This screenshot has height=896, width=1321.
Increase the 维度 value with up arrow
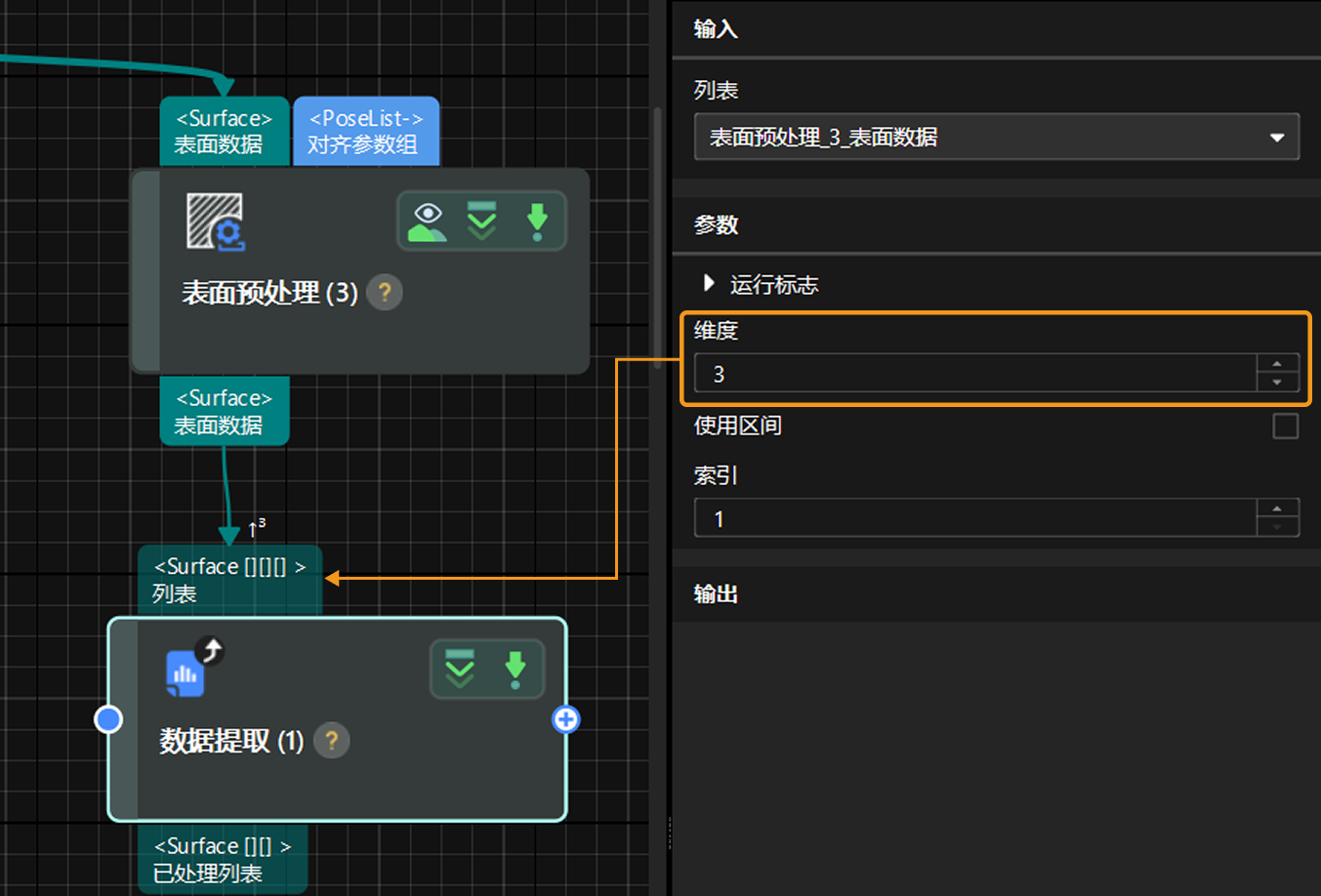click(x=1277, y=364)
